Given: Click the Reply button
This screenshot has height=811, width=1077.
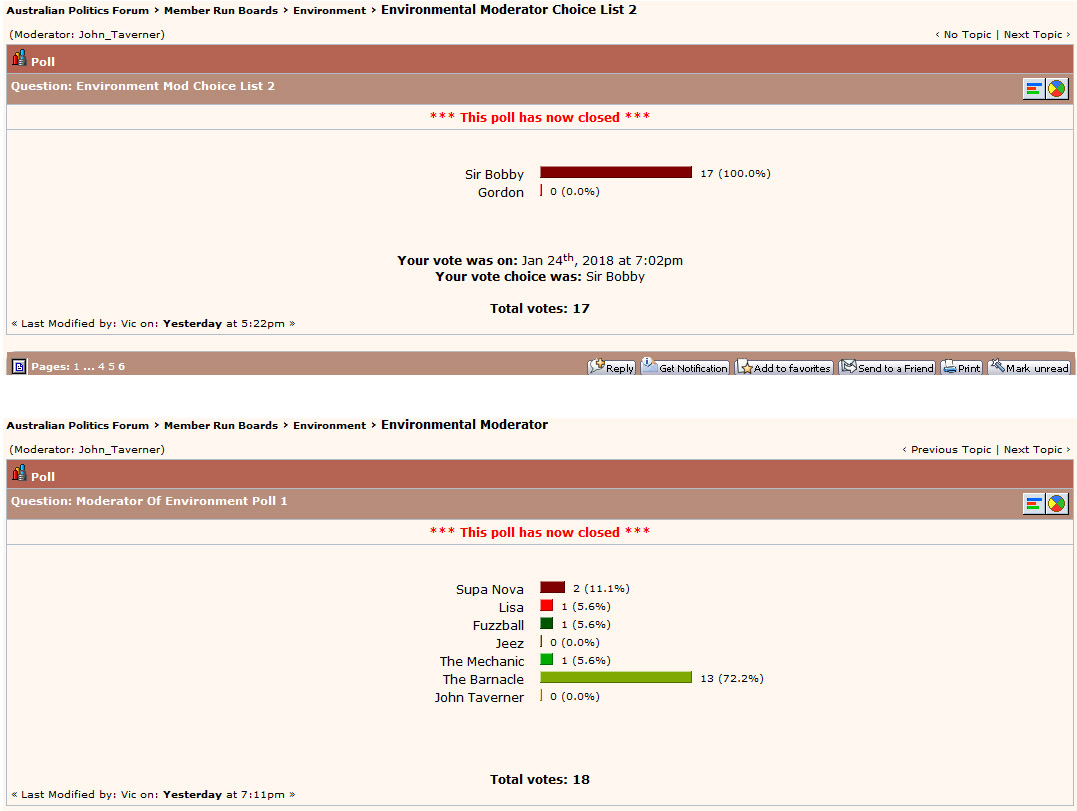Looking at the screenshot, I should [612, 367].
